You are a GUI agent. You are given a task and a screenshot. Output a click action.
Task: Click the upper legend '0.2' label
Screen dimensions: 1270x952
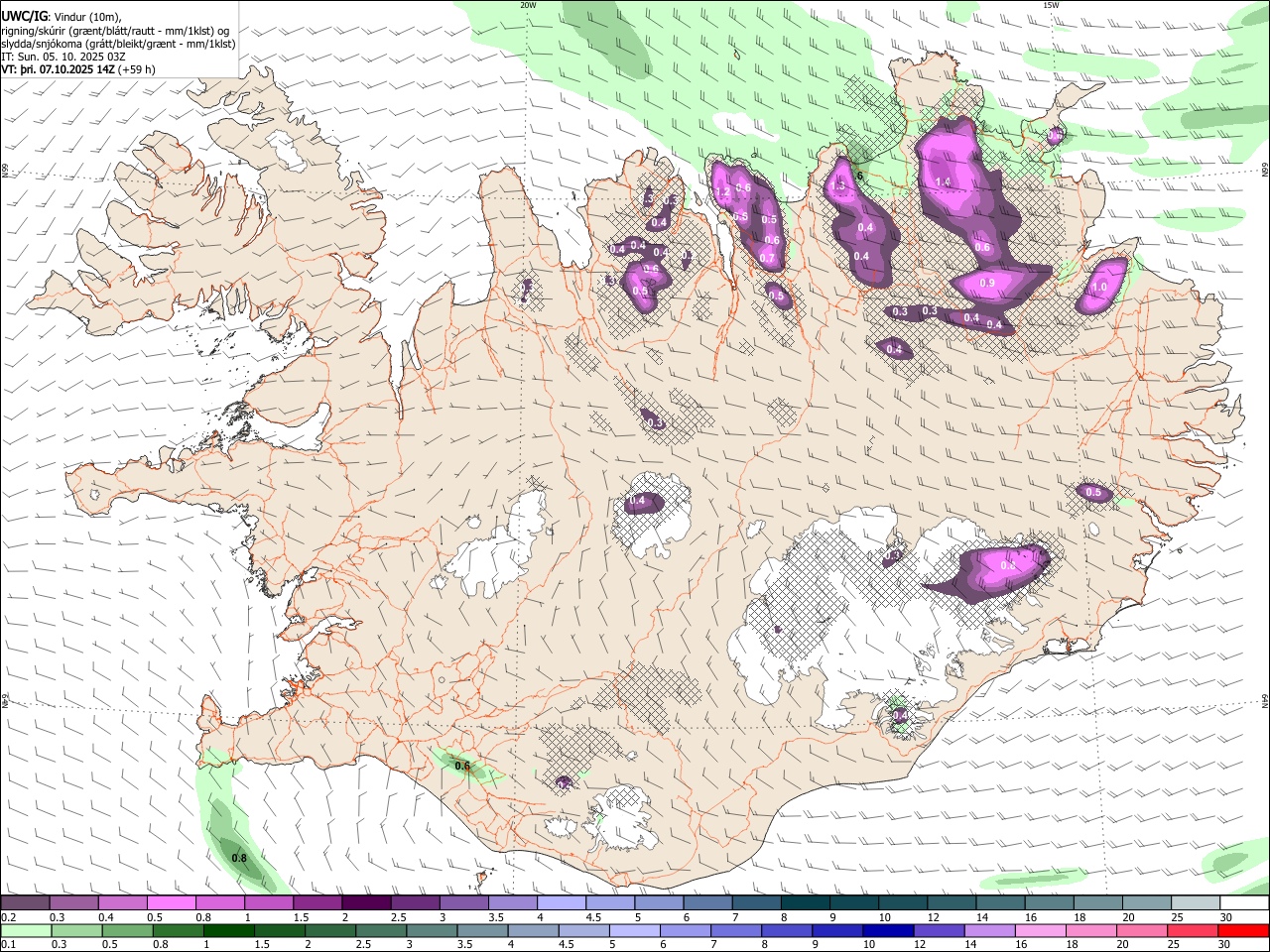[x=8, y=917]
